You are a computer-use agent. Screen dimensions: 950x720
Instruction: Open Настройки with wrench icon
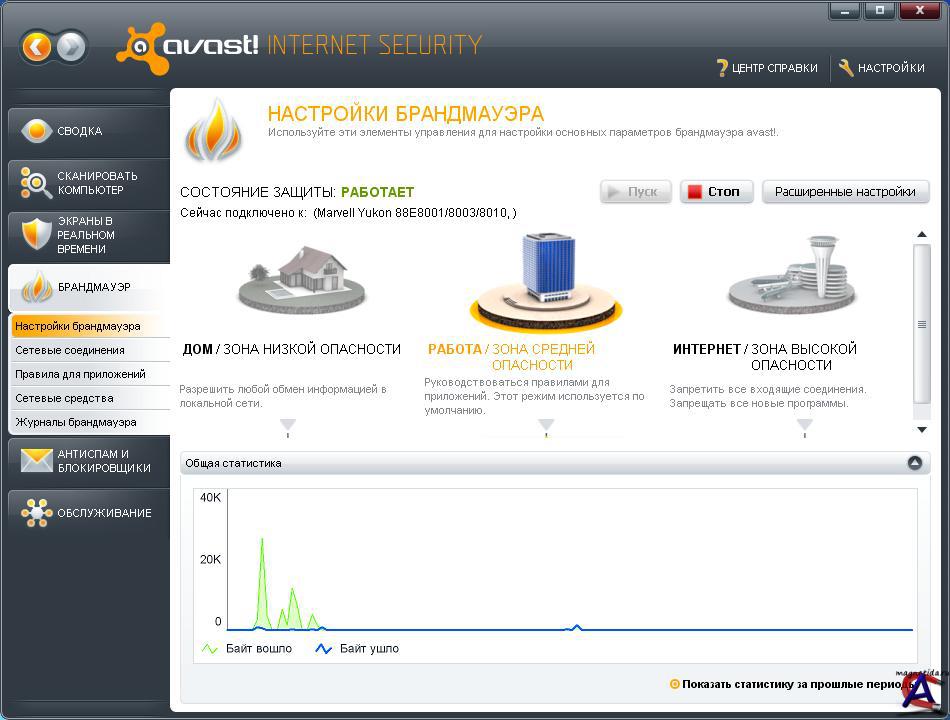tap(881, 68)
